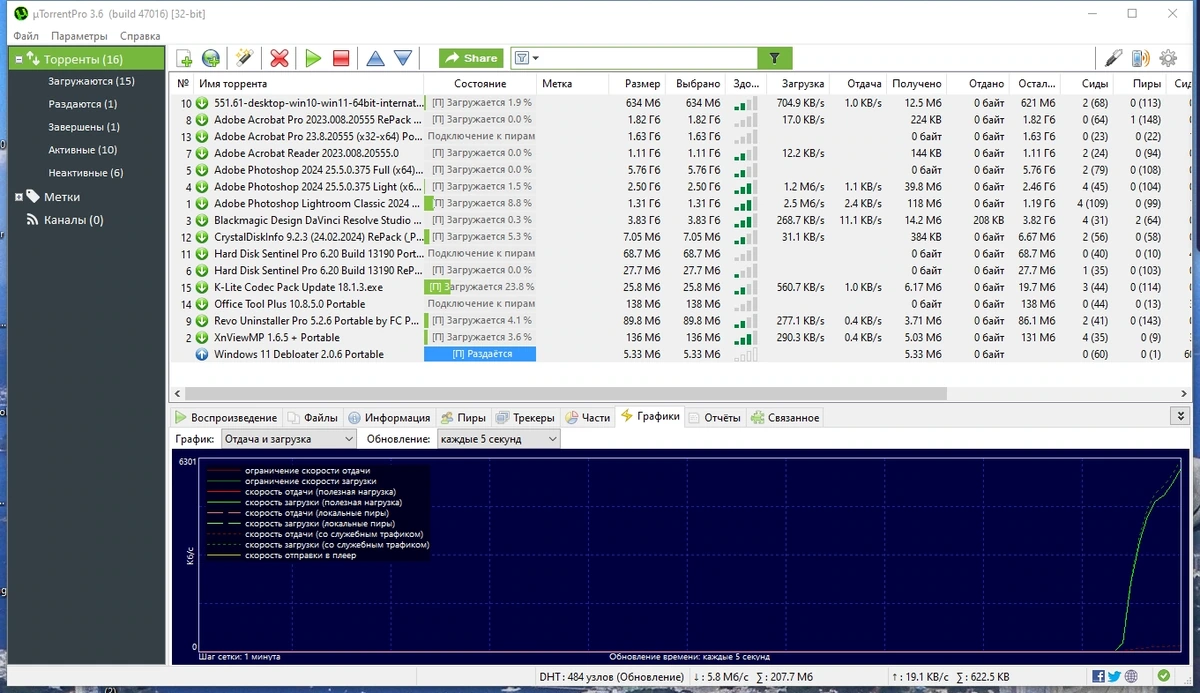1200x693 pixels.
Task: Click the green Share button
Action: click(x=470, y=58)
